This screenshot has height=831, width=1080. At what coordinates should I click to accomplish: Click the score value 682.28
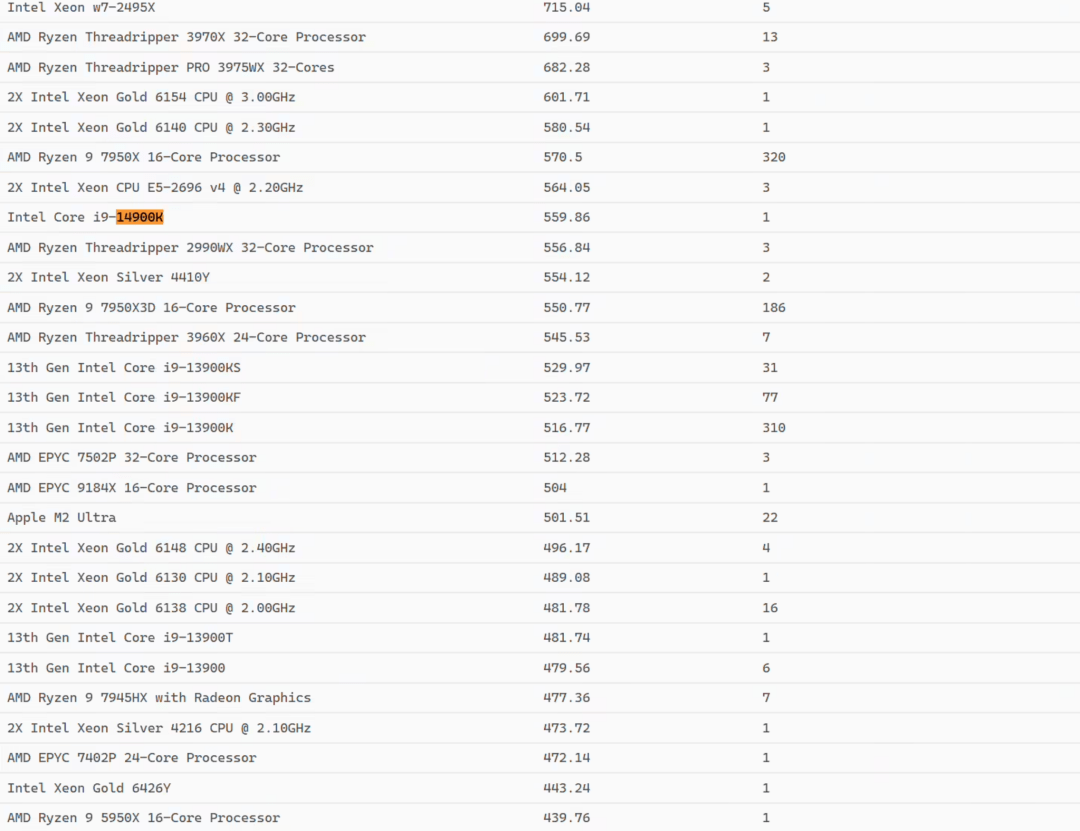[x=567, y=68]
